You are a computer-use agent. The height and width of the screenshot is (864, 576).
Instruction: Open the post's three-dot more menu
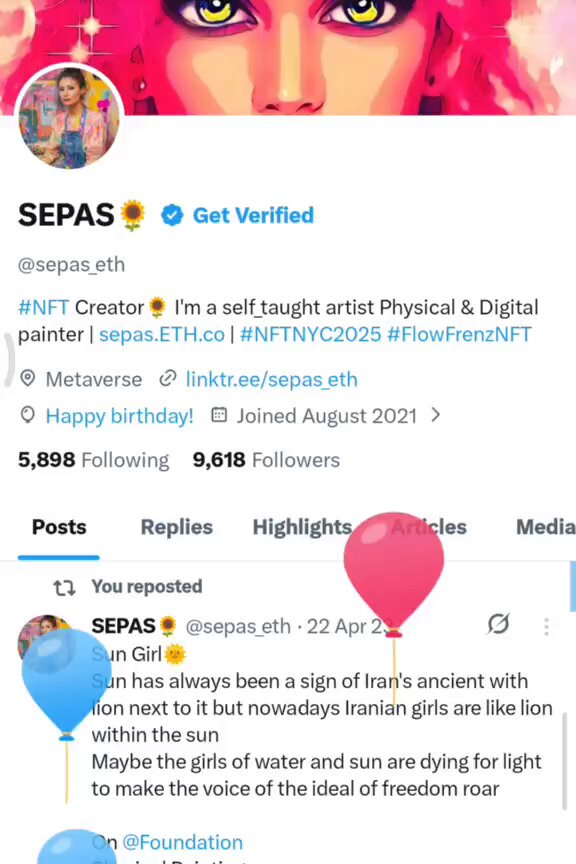click(546, 627)
